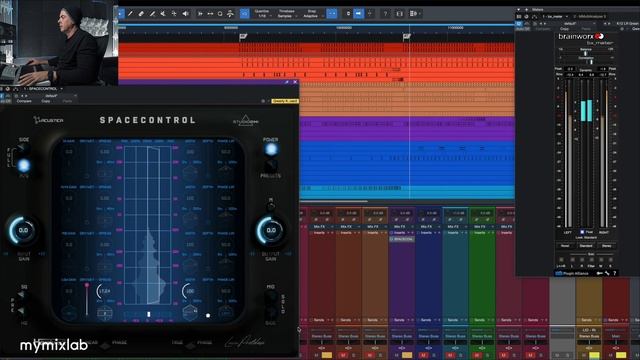Viewport: 640px width, 360px height.
Task: Click the 17.24 dial in SpaceControl display
Action: point(104,291)
